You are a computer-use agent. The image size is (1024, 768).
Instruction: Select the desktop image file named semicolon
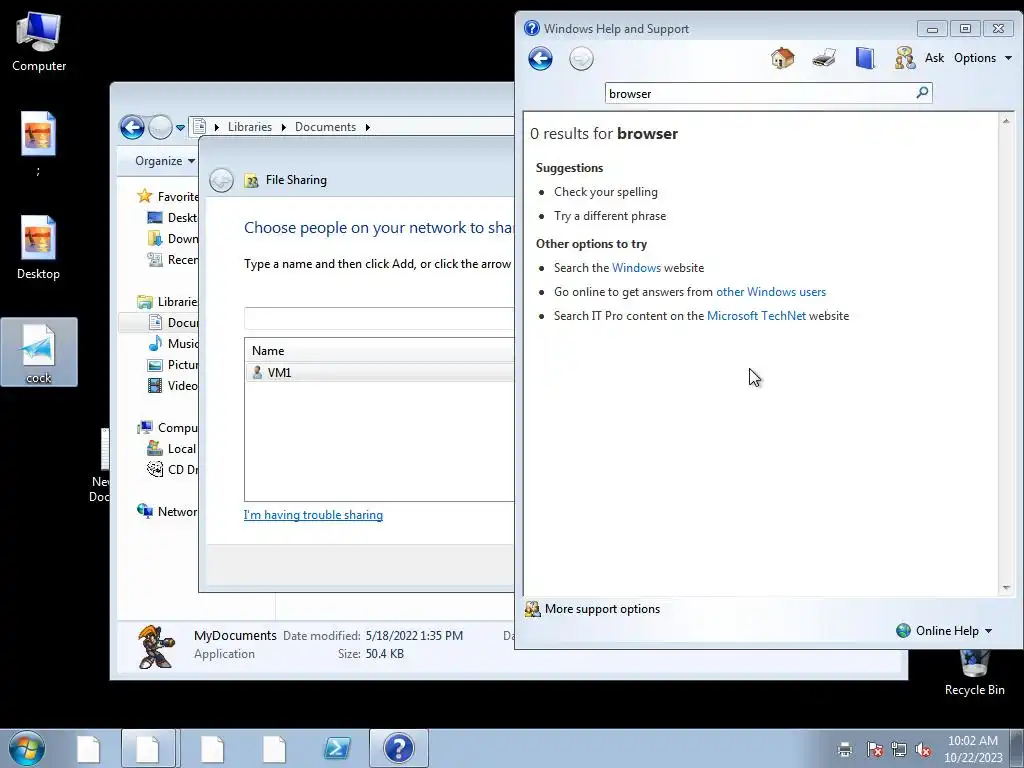pyautogui.click(x=39, y=143)
